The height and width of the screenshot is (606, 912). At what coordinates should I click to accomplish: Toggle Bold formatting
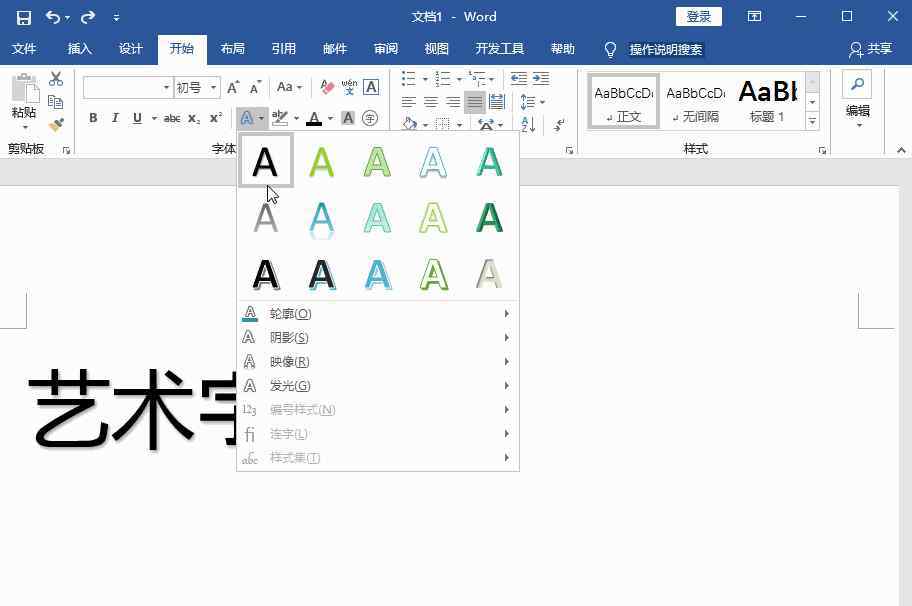93,118
